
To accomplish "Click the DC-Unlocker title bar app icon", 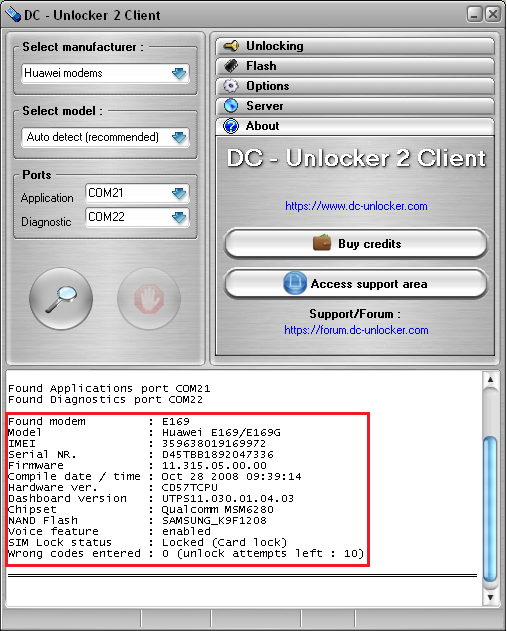I will coord(13,14).
